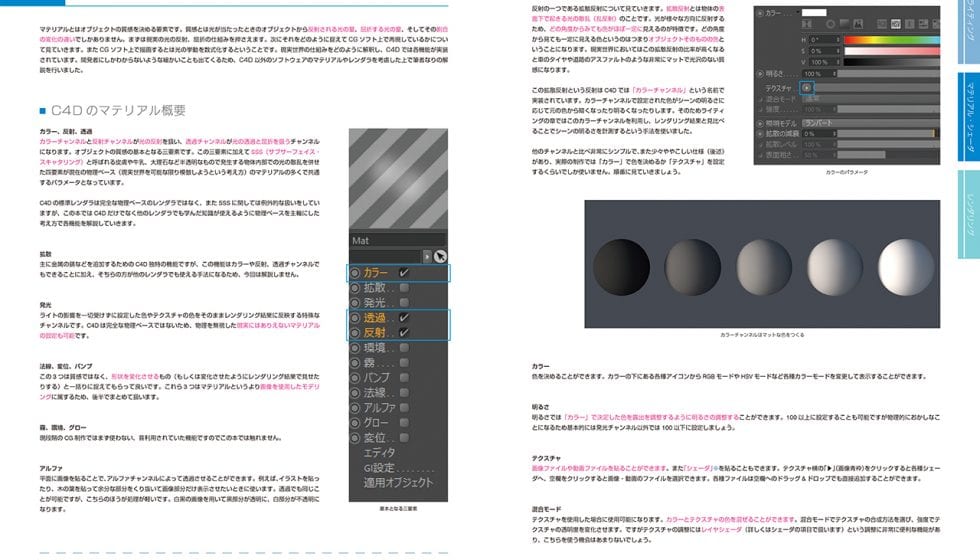
Task: Click the arrow-cursor pick icon beside Mat field
Action: 440,256
